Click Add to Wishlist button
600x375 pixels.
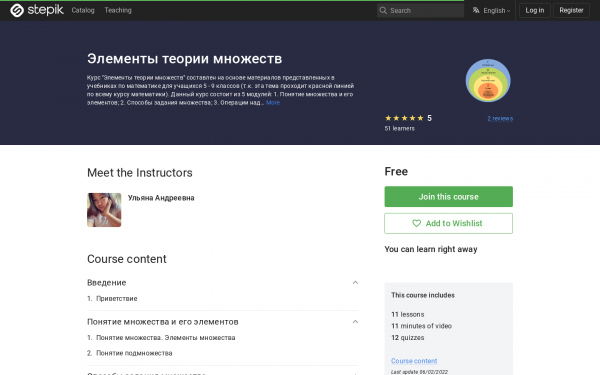[x=448, y=223]
